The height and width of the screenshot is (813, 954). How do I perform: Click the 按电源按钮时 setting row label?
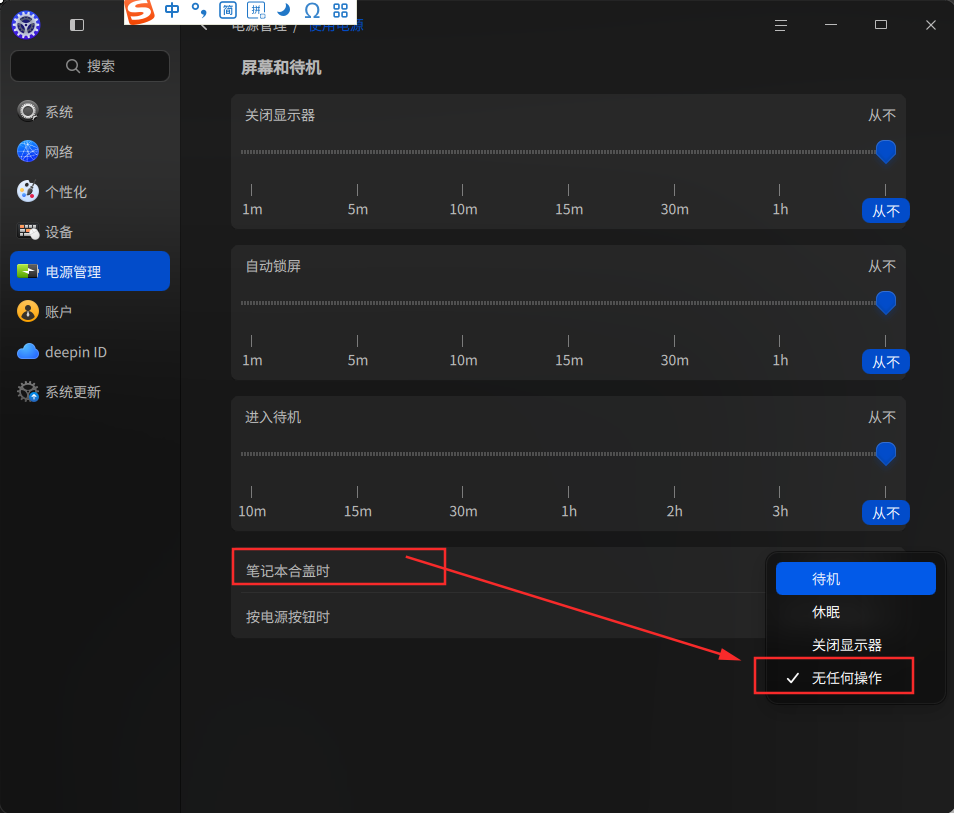[288, 617]
